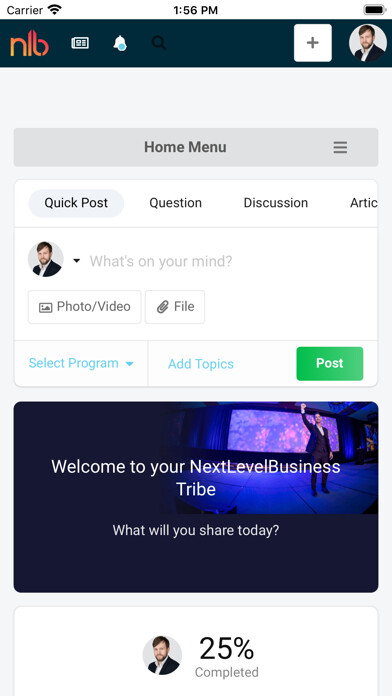This screenshot has width=392, height=696.
Task: Add Photo/Video to the post
Action: [84, 307]
